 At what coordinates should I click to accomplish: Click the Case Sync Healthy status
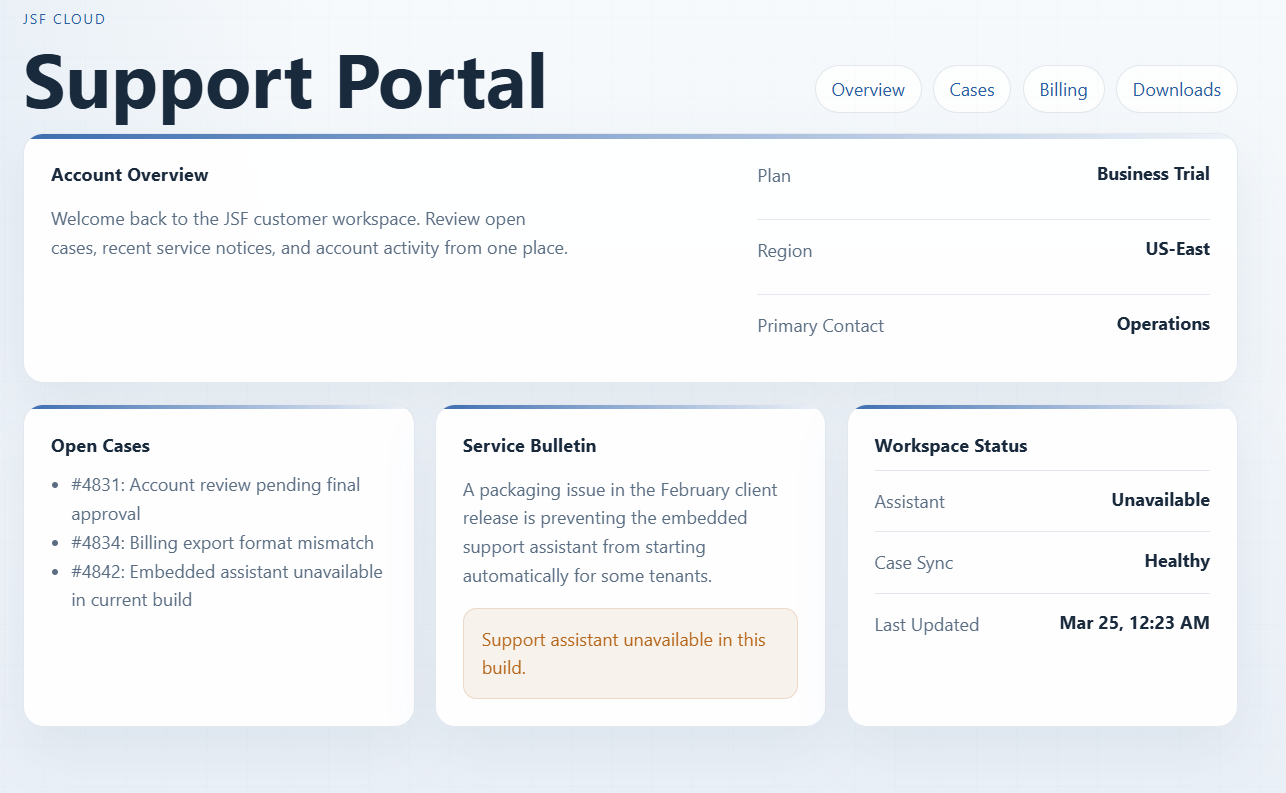pos(1176,560)
